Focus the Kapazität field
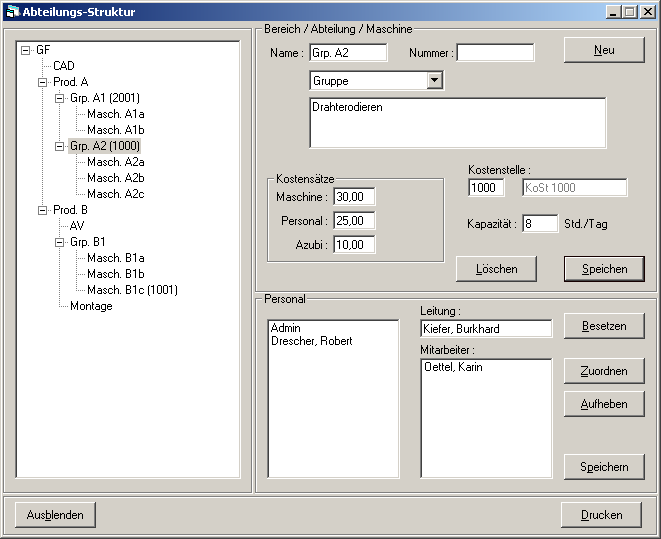This screenshot has width=661, height=539. pyautogui.click(x=540, y=224)
